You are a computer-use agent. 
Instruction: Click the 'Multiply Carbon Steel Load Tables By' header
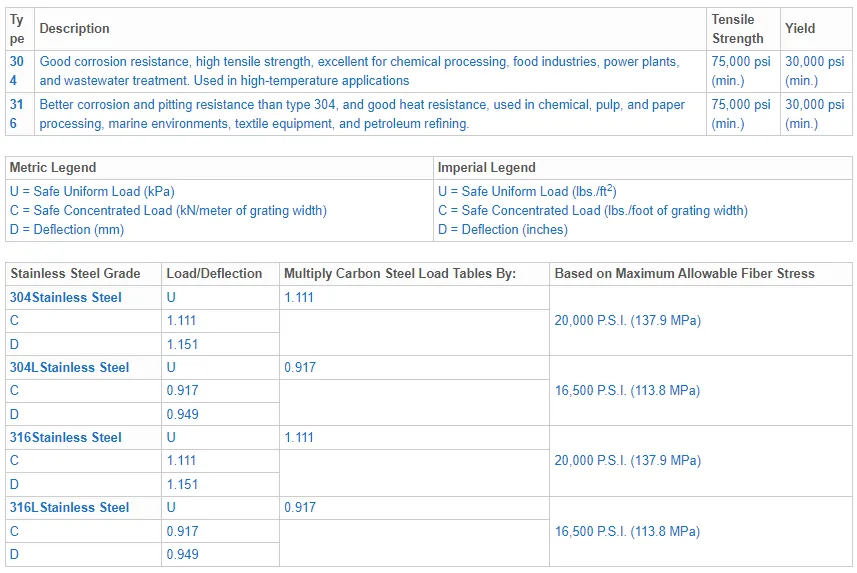click(x=399, y=273)
